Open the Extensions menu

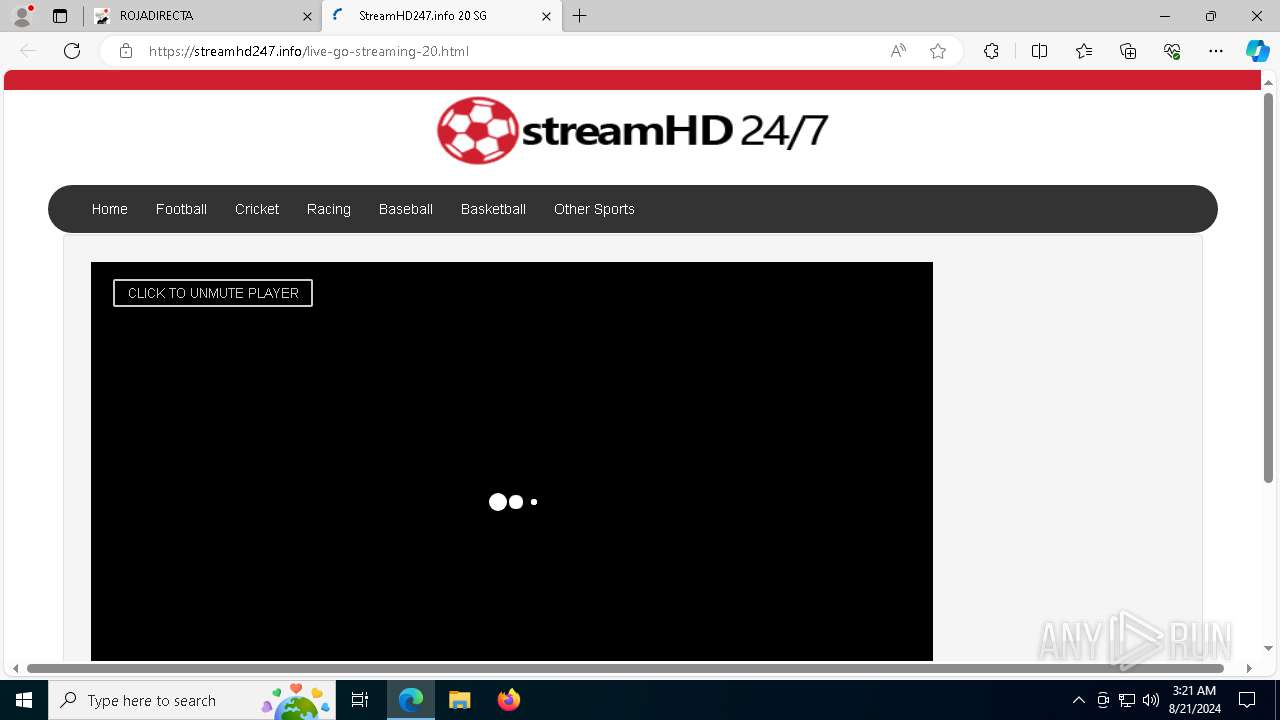tap(991, 51)
